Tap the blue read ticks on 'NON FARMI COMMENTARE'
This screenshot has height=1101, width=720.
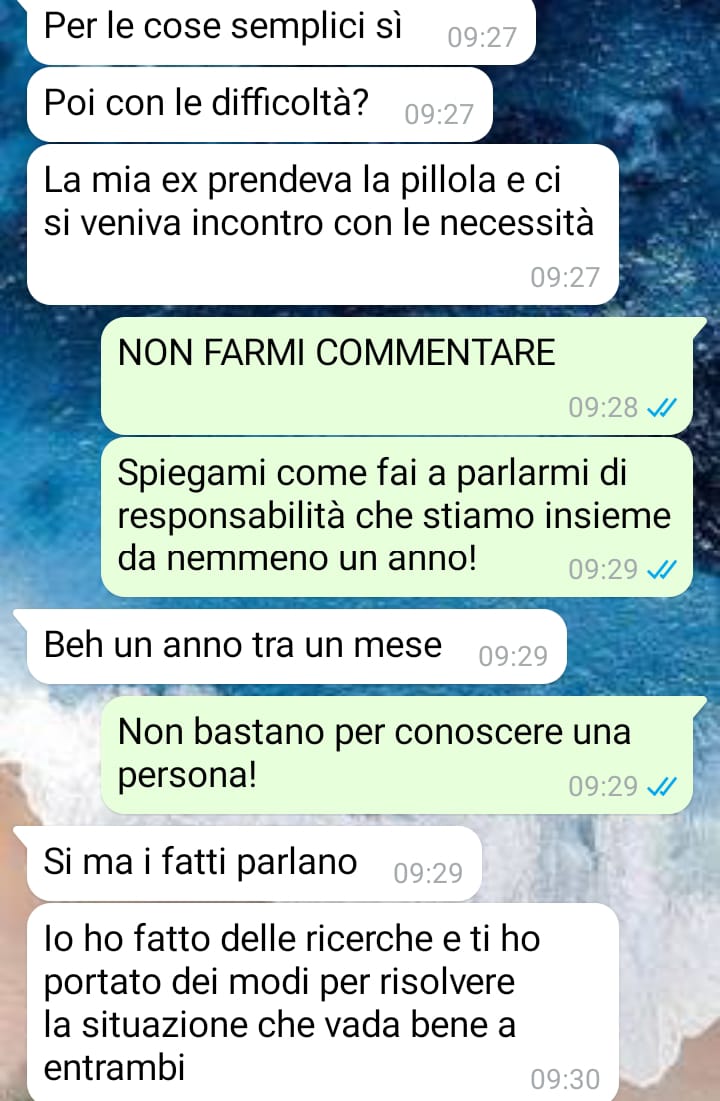point(662,407)
